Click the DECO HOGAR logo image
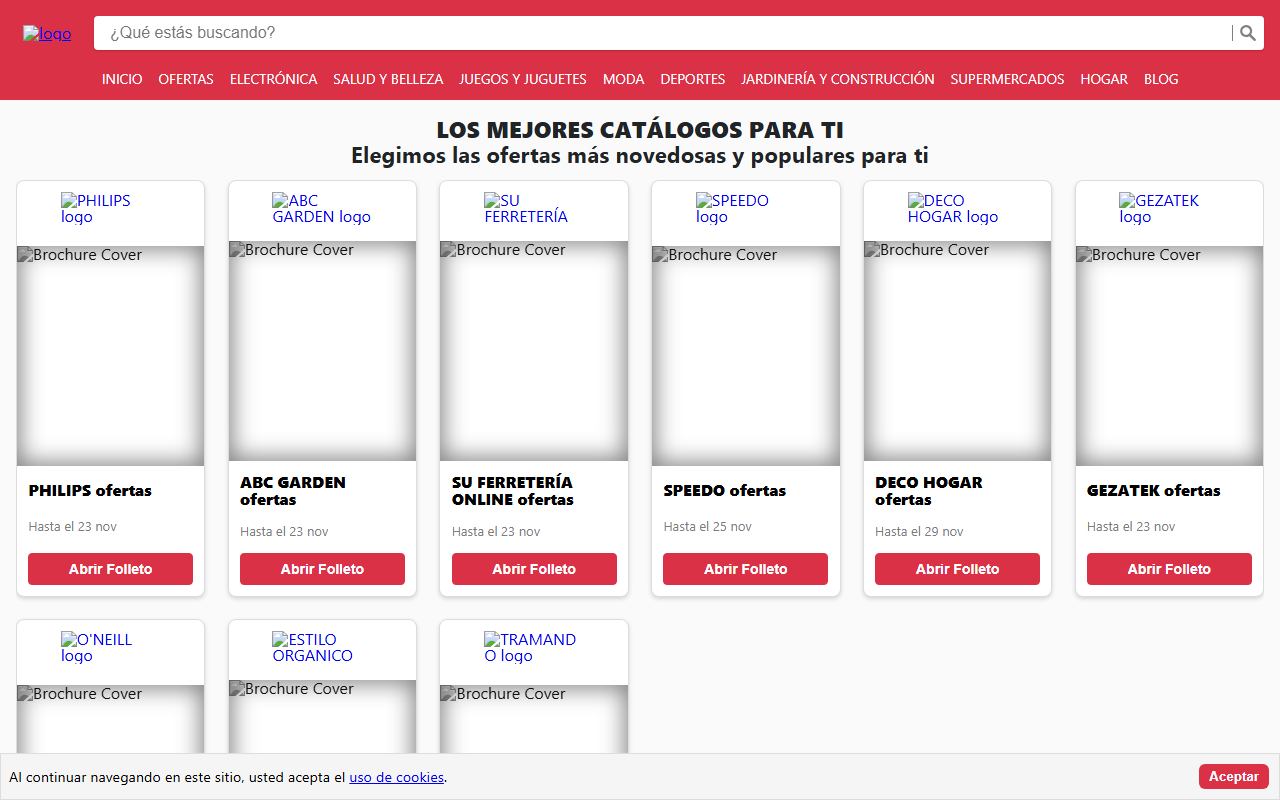This screenshot has width=1280, height=800. click(x=957, y=209)
